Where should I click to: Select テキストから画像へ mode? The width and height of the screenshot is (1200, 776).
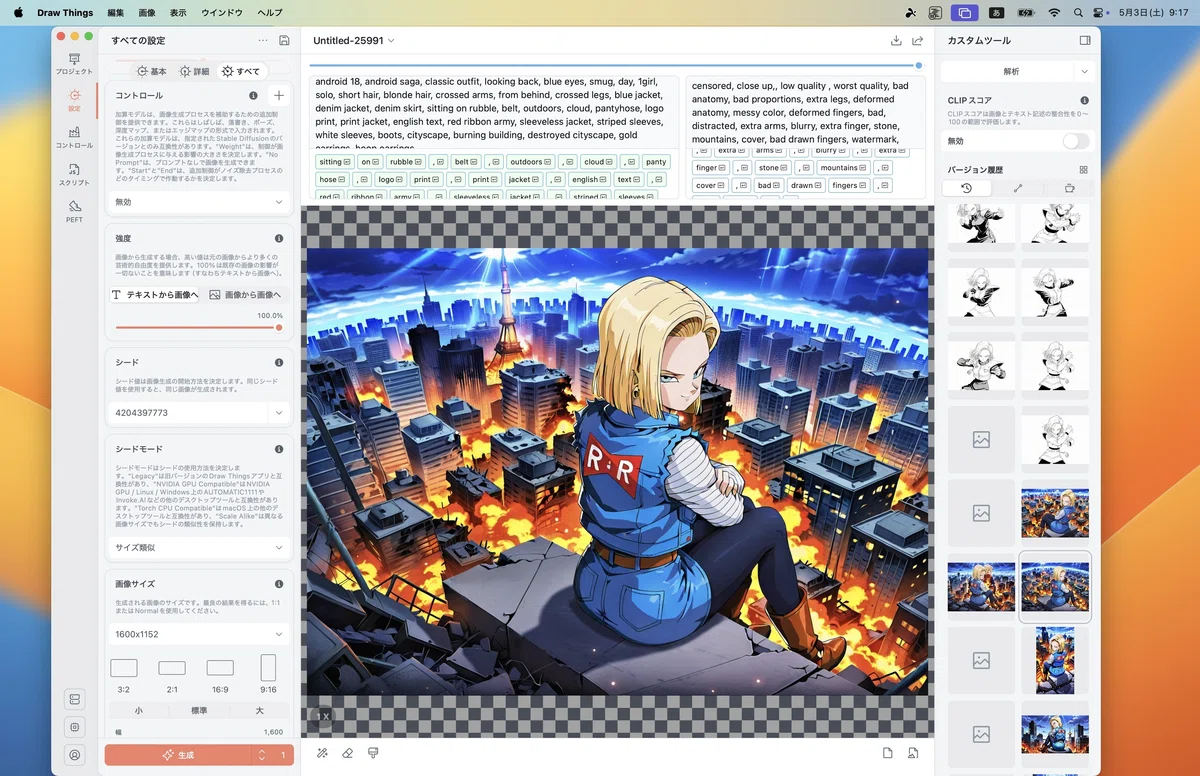pos(155,295)
